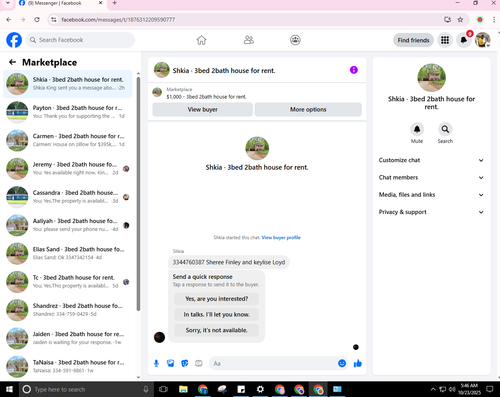Open File Explorer from the taskbar

point(183,389)
